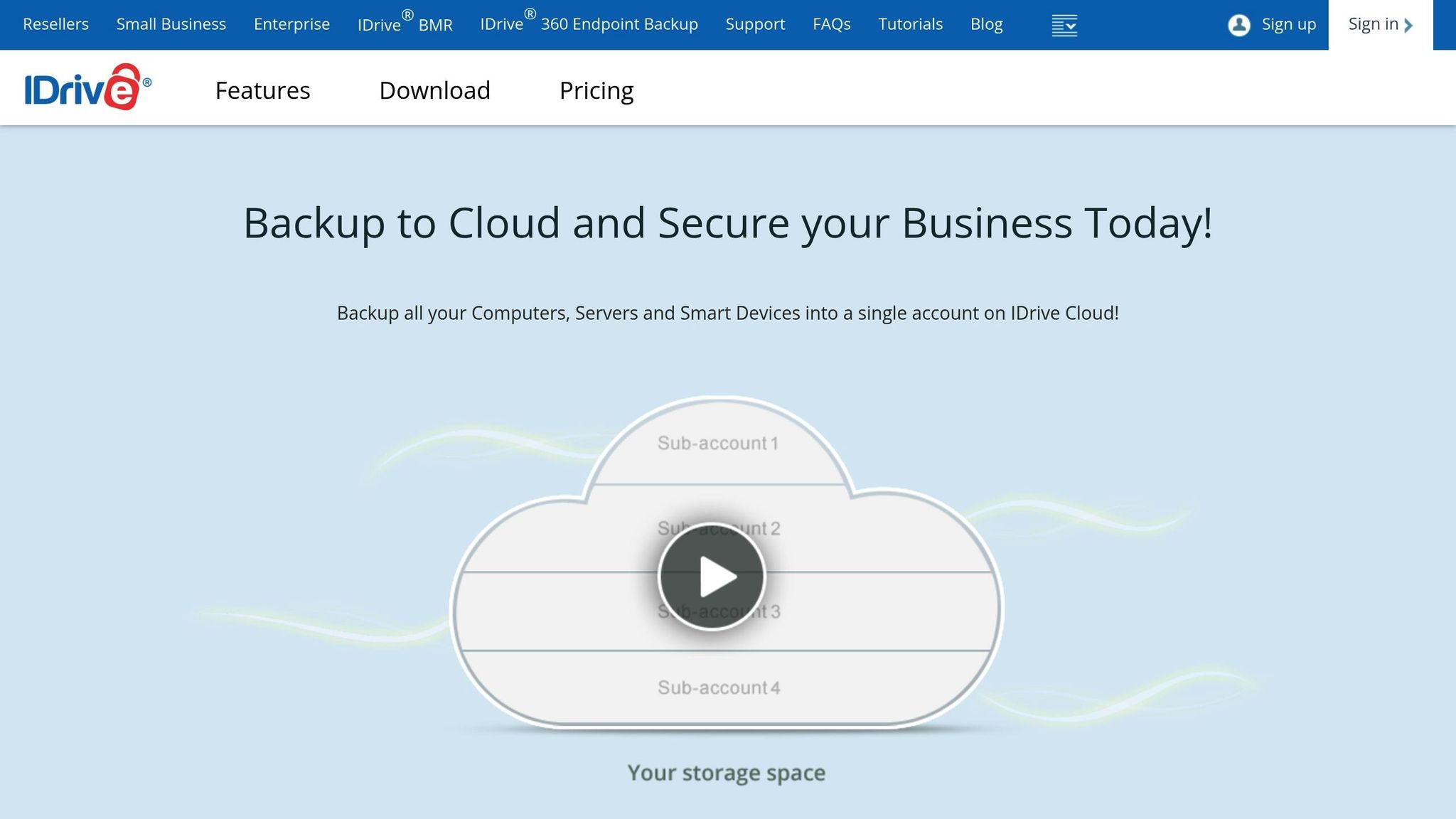Open the Pricing page
1456x819 pixels.
[596, 90]
